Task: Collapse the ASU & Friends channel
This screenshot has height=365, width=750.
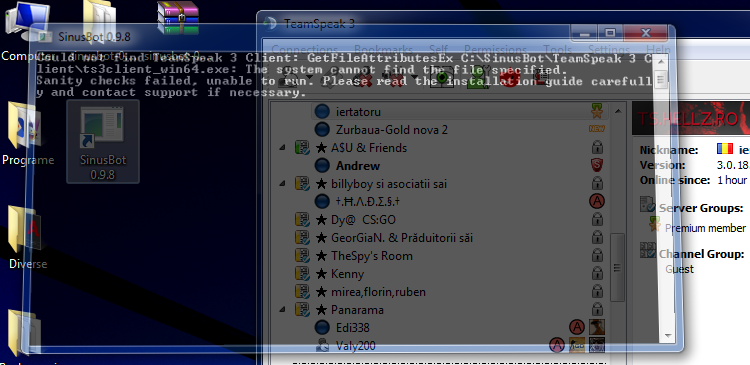Action: (283, 148)
